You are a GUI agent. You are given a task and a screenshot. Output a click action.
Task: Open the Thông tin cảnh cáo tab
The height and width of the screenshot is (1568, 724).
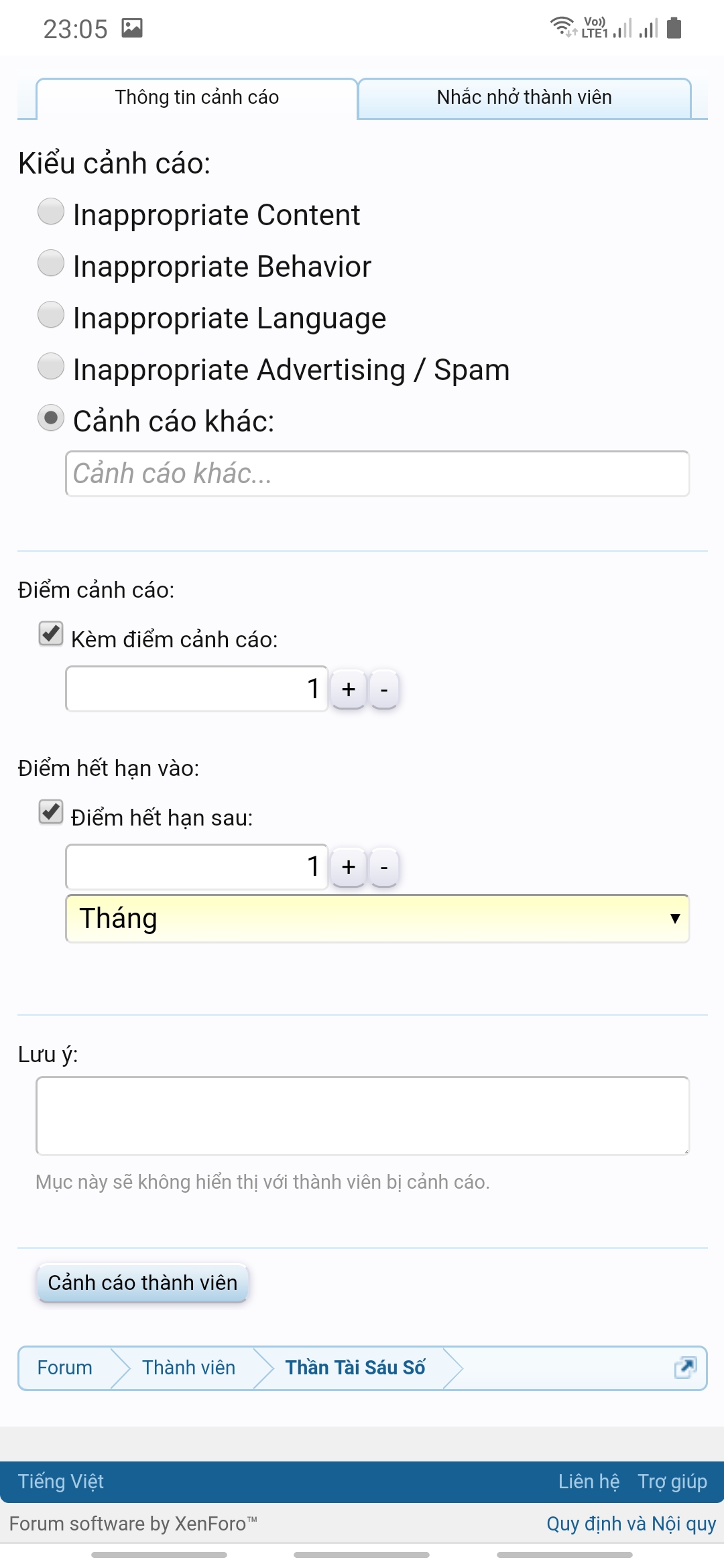click(196, 98)
